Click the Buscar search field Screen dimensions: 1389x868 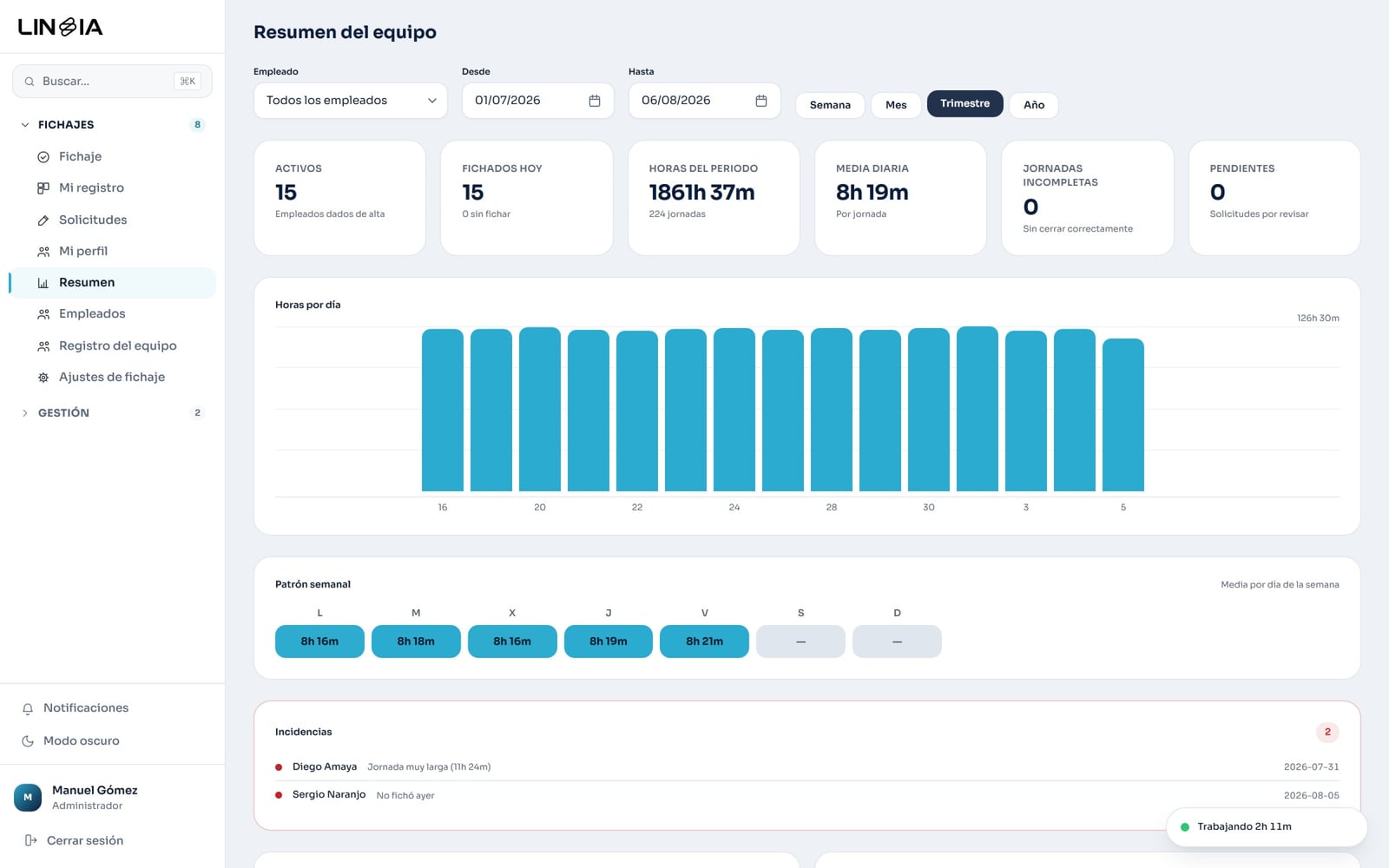click(112, 82)
